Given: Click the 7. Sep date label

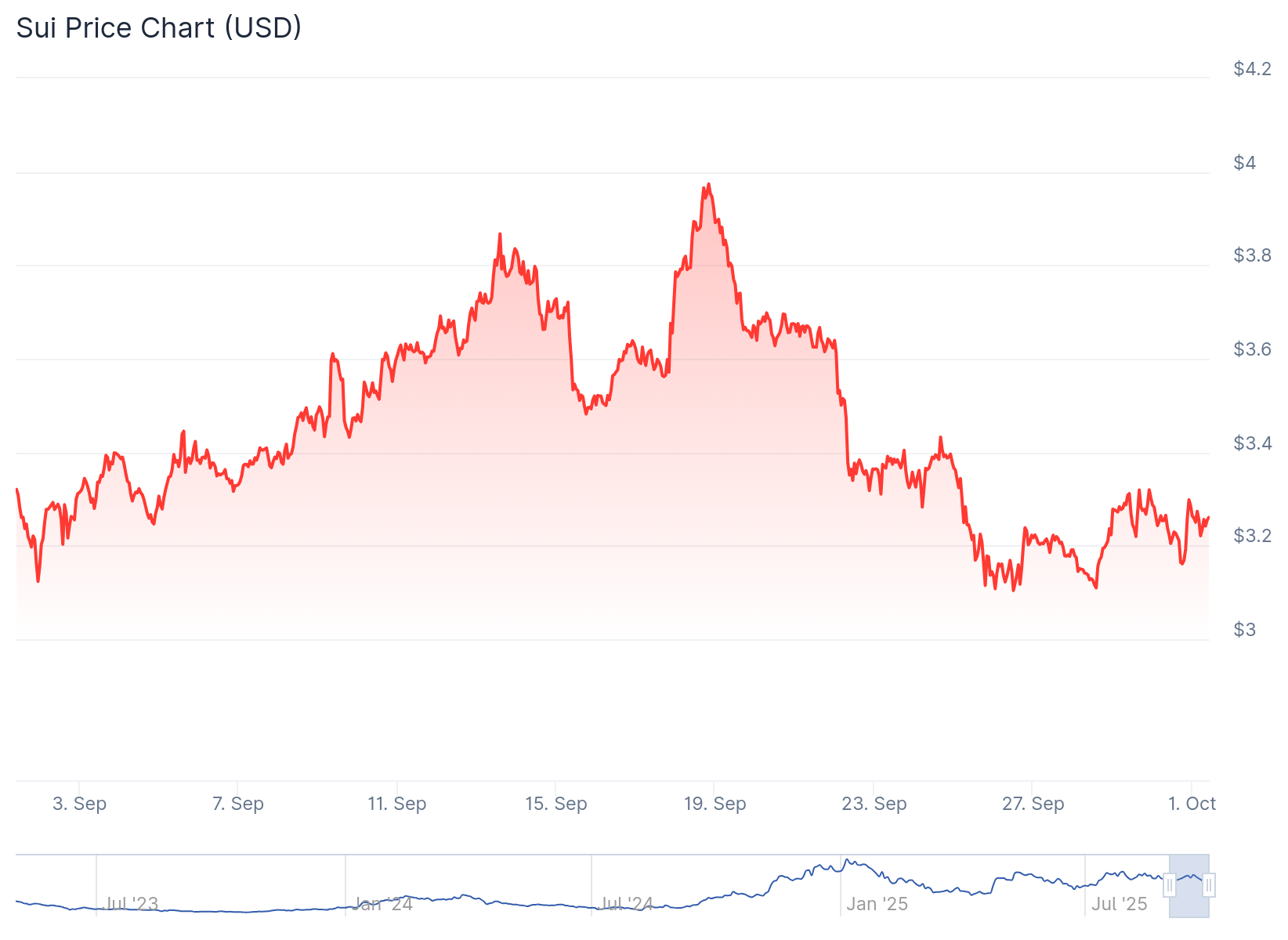Looking at the screenshot, I should point(238,804).
